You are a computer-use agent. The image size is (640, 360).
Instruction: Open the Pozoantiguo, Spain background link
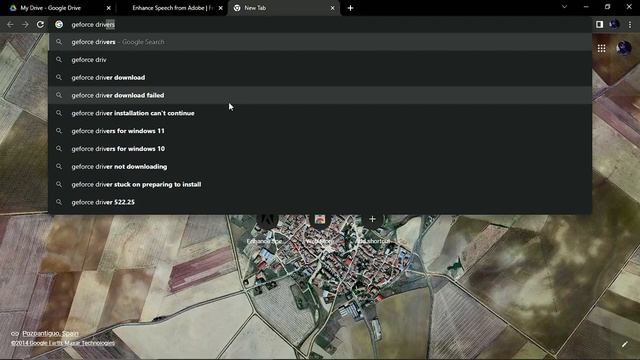click(51, 333)
